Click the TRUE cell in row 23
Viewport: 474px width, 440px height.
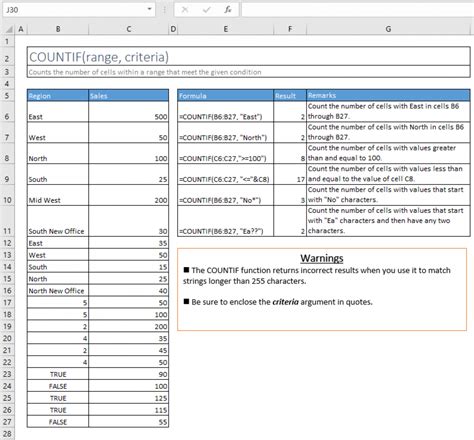(58, 374)
